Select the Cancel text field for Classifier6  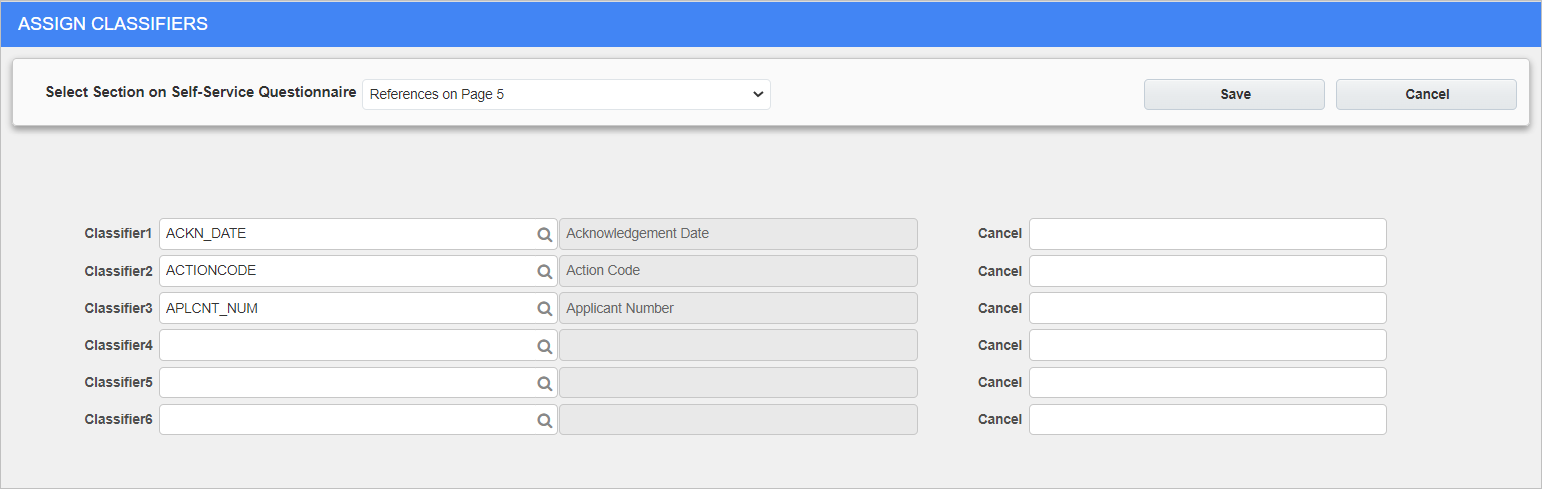click(x=1208, y=419)
